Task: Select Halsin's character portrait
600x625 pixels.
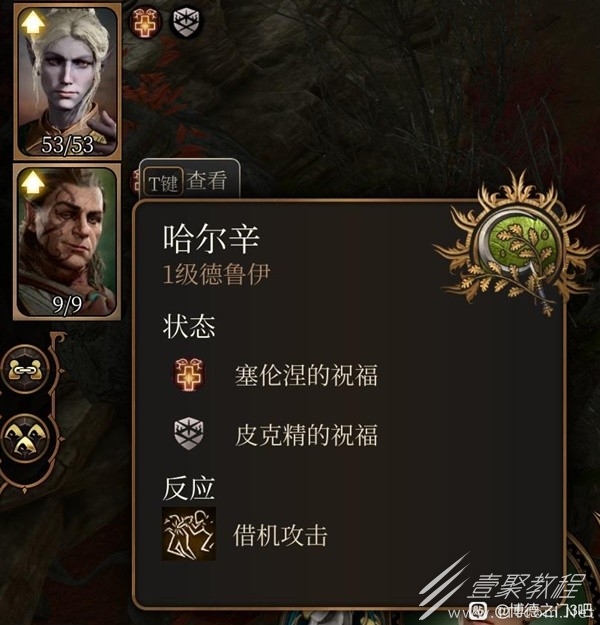Action: coord(67,242)
